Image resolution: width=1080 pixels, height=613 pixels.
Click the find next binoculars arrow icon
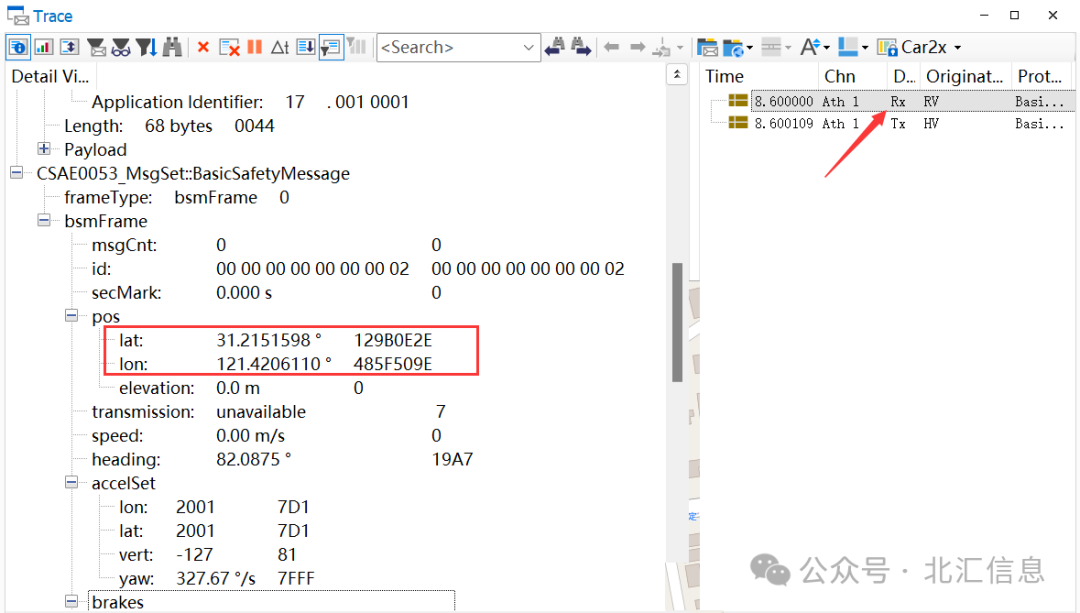click(578, 47)
